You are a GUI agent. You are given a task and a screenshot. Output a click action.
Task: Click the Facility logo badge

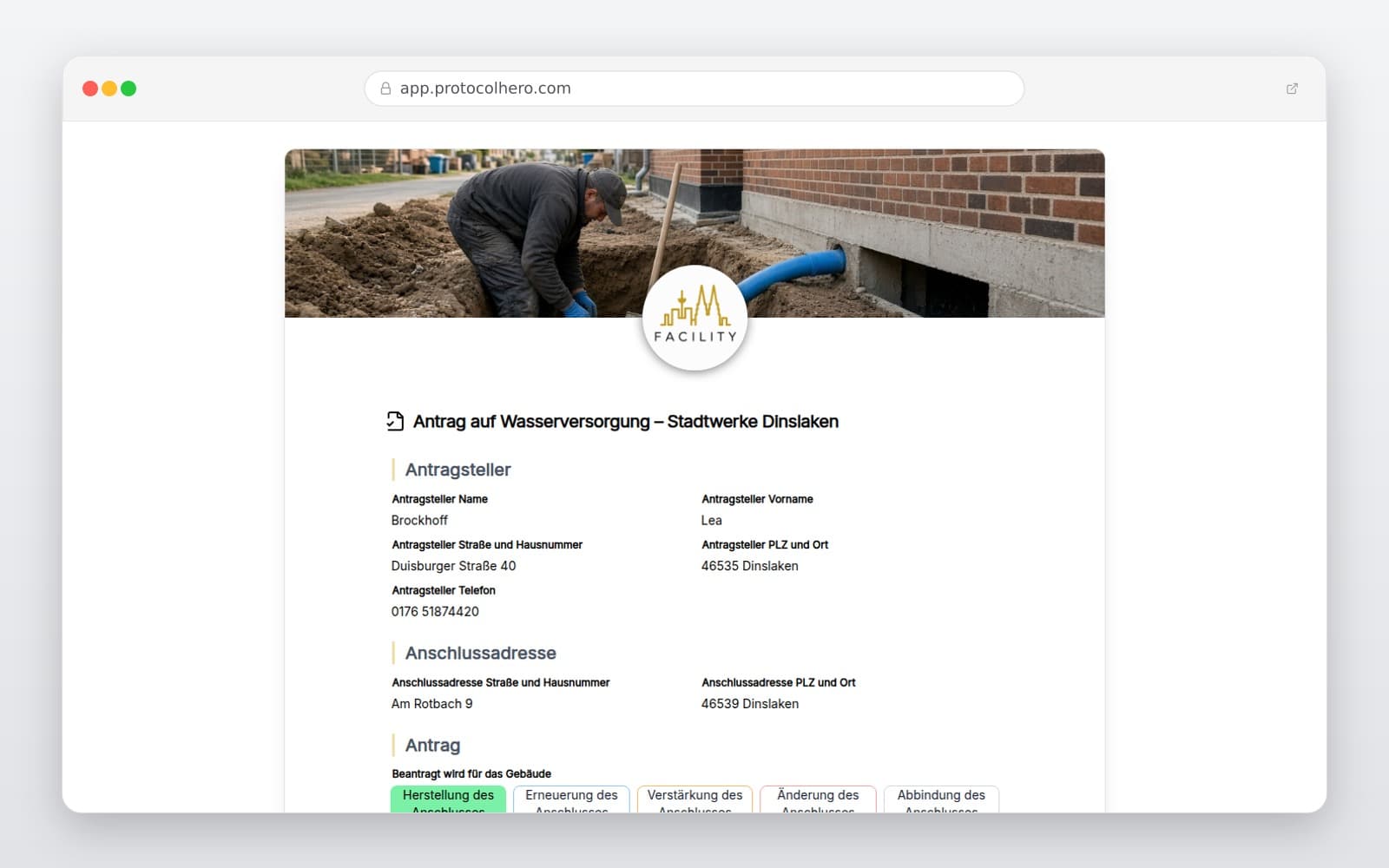[694, 318]
